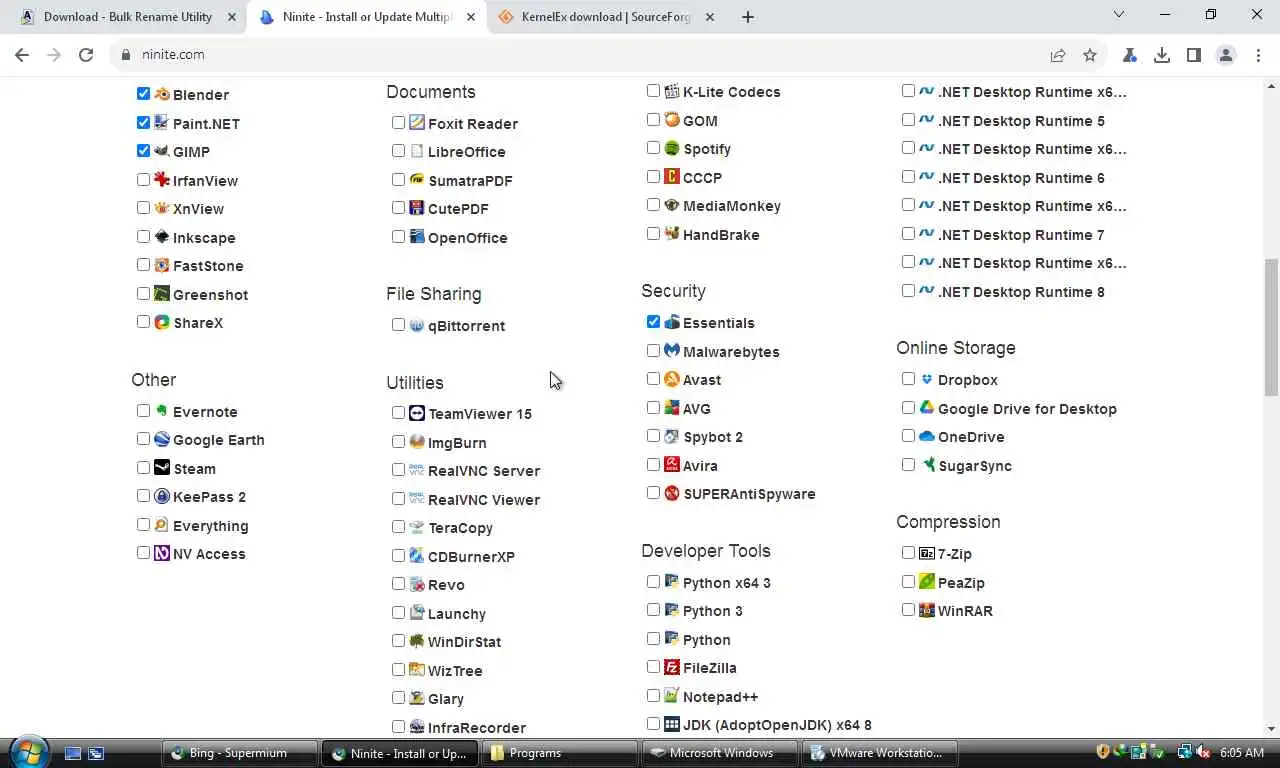Check the LibreOffice checkbox
Viewport: 1280px width, 768px height.
tap(398, 151)
